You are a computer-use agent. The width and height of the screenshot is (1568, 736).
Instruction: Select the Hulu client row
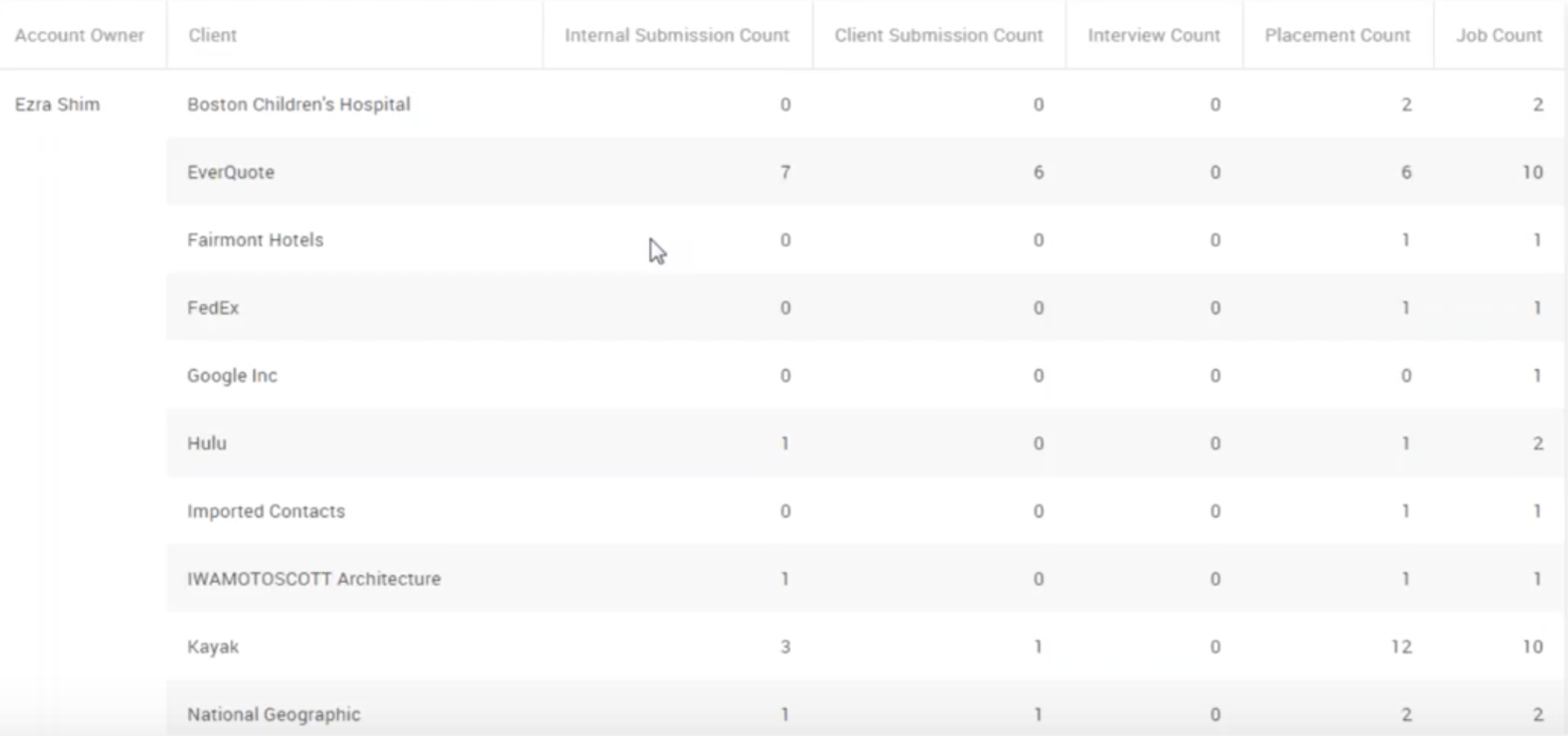pyautogui.click(x=207, y=443)
